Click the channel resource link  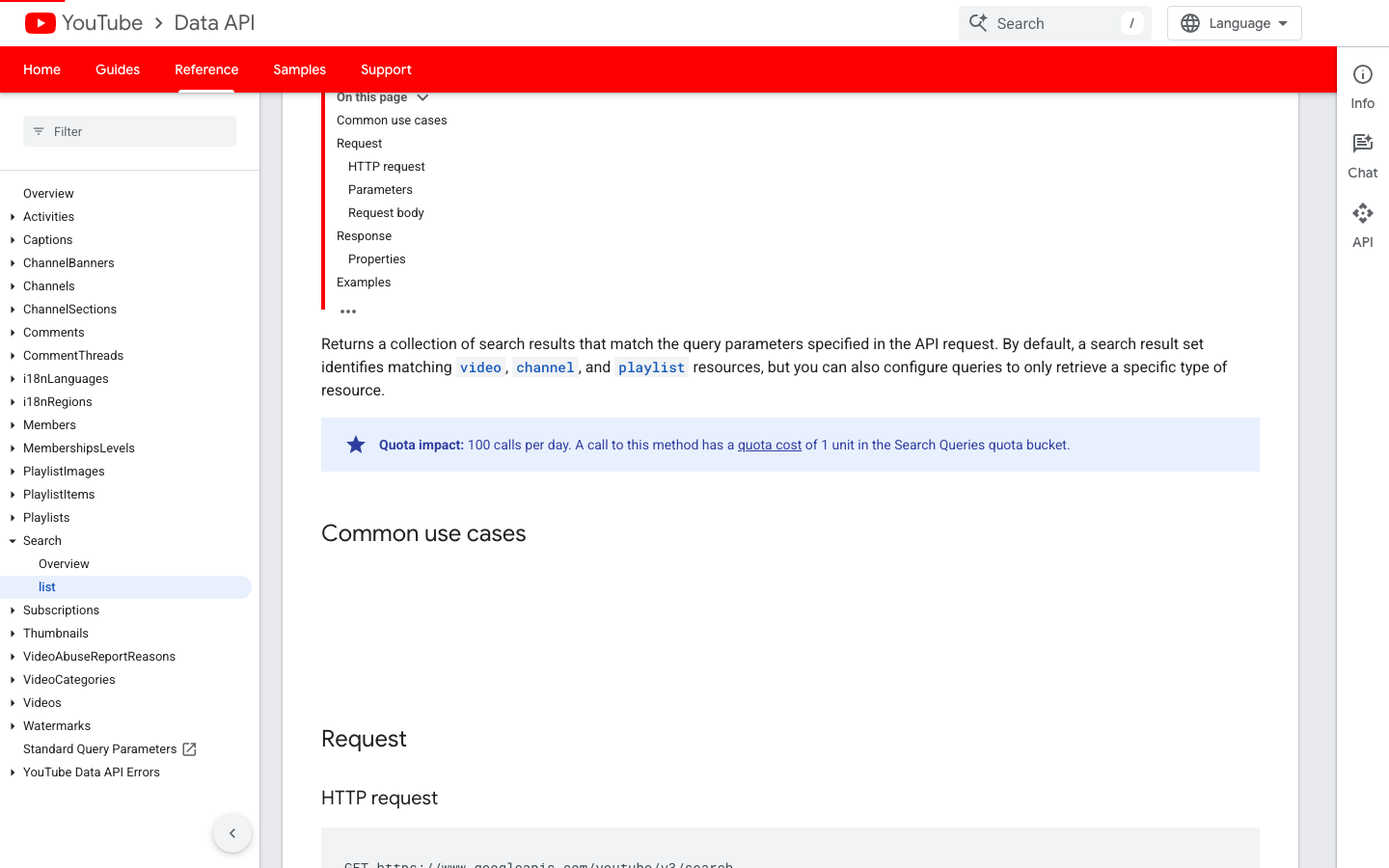coord(545,367)
